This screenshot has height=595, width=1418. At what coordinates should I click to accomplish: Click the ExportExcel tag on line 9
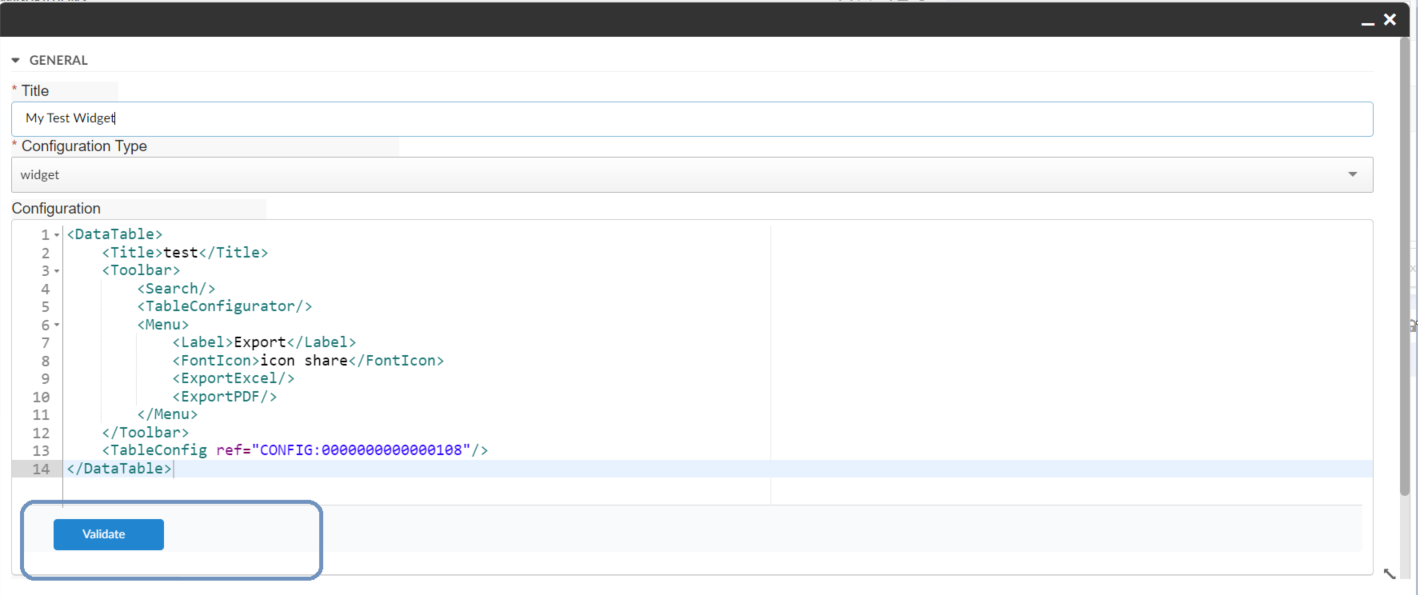[233, 379]
